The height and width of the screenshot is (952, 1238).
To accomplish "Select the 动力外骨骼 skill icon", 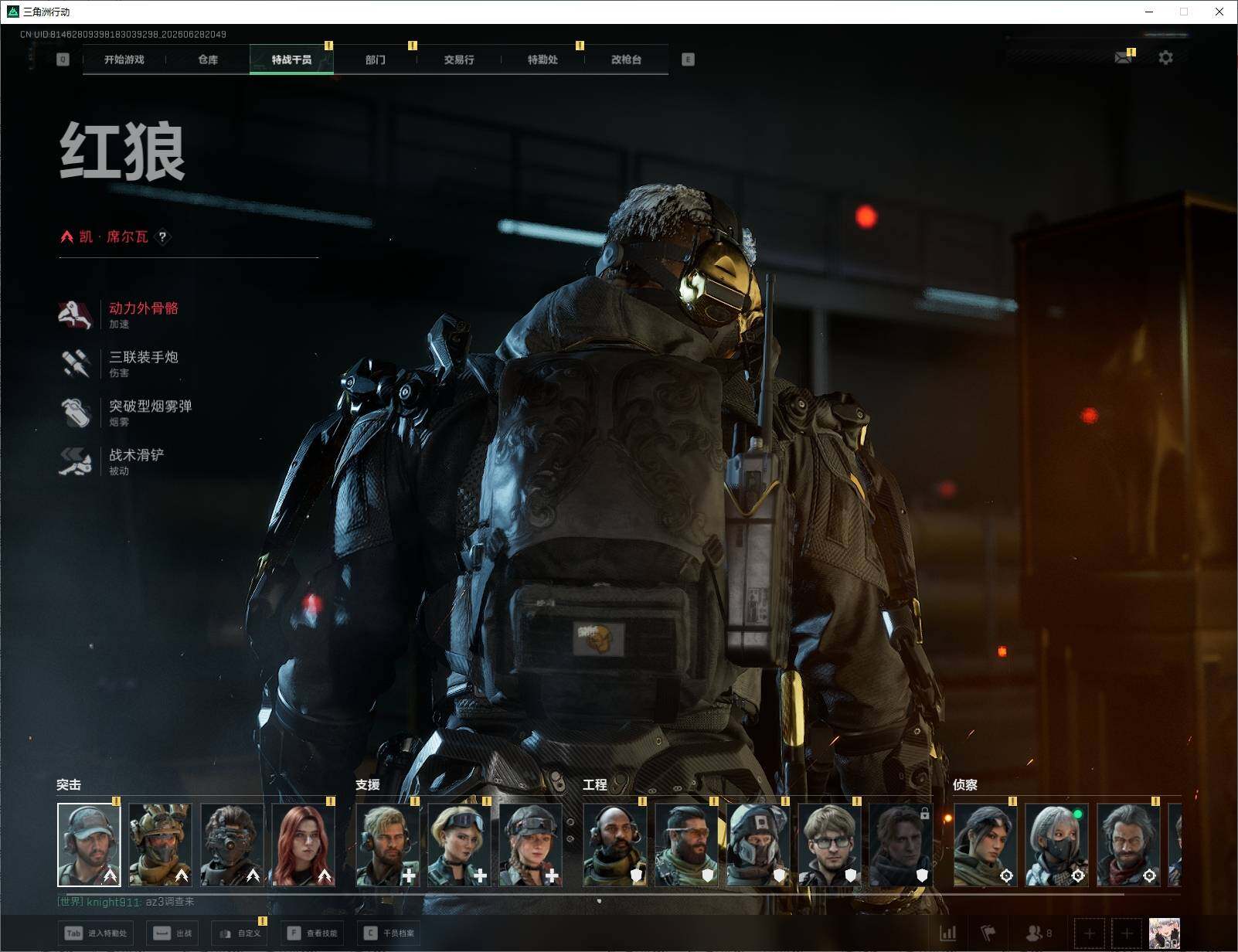I will tap(75, 314).
